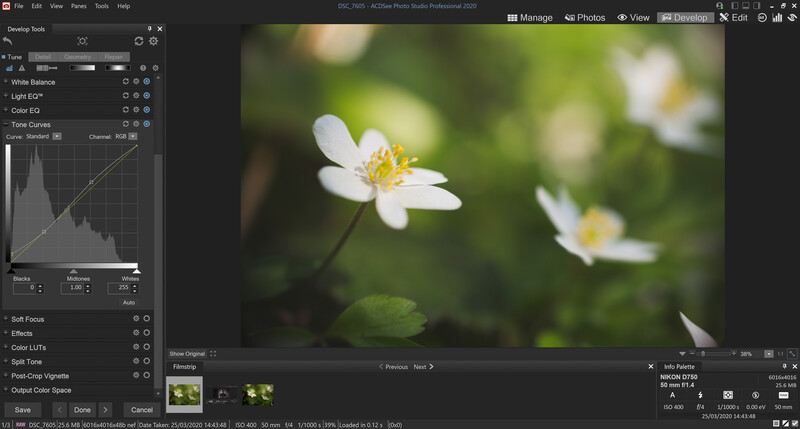Image resolution: width=800 pixels, height=429 pixels.
Task: Enable the Post-Crop Vignette group toggle
Action: 146,375
